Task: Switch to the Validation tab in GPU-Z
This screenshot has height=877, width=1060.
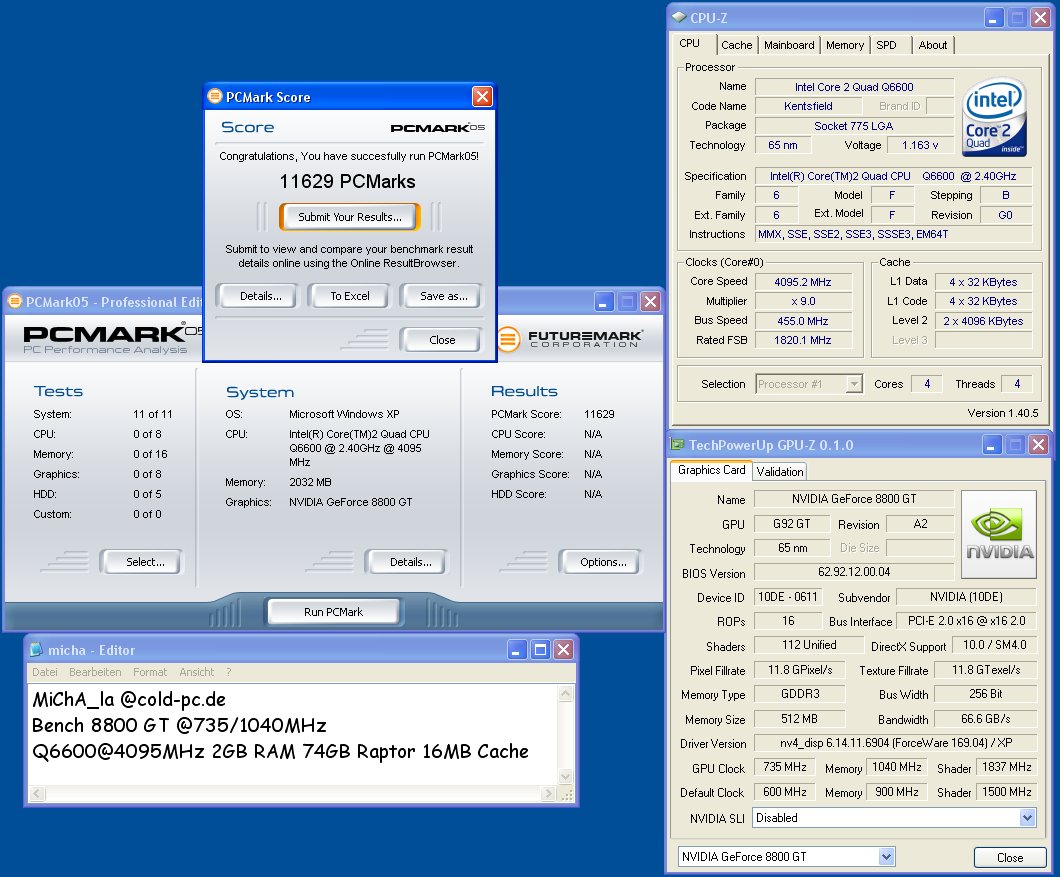Action: (779, 471)
